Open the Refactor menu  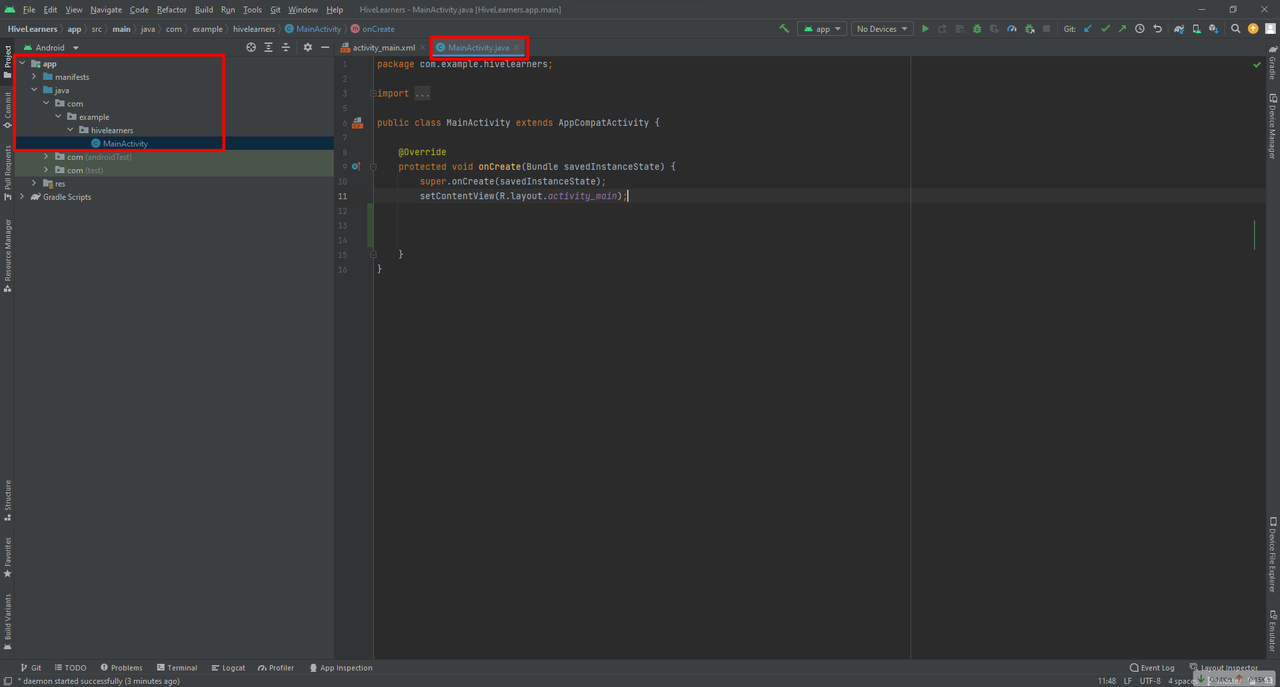(x=172, y=9)
